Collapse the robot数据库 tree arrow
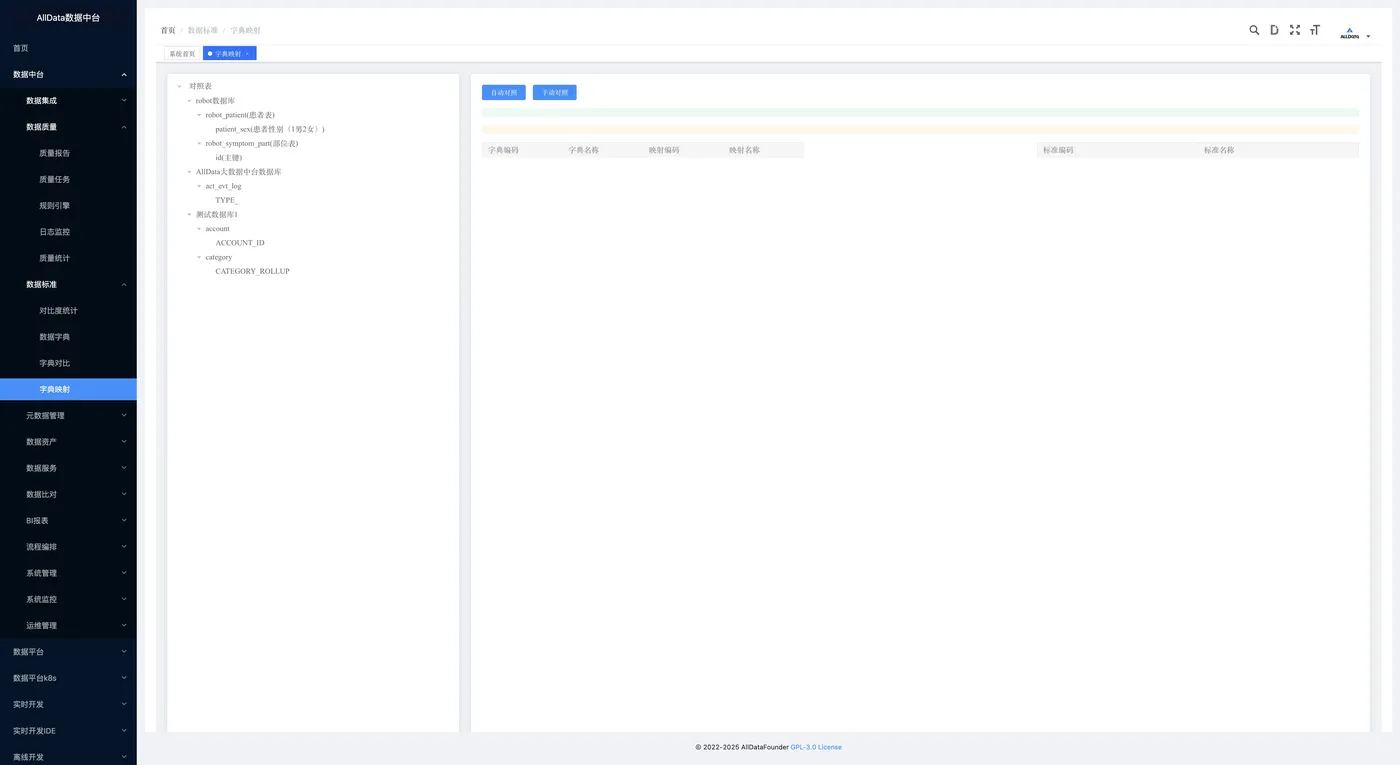This screenshot has width=1400, height=765. pos(189,101)
